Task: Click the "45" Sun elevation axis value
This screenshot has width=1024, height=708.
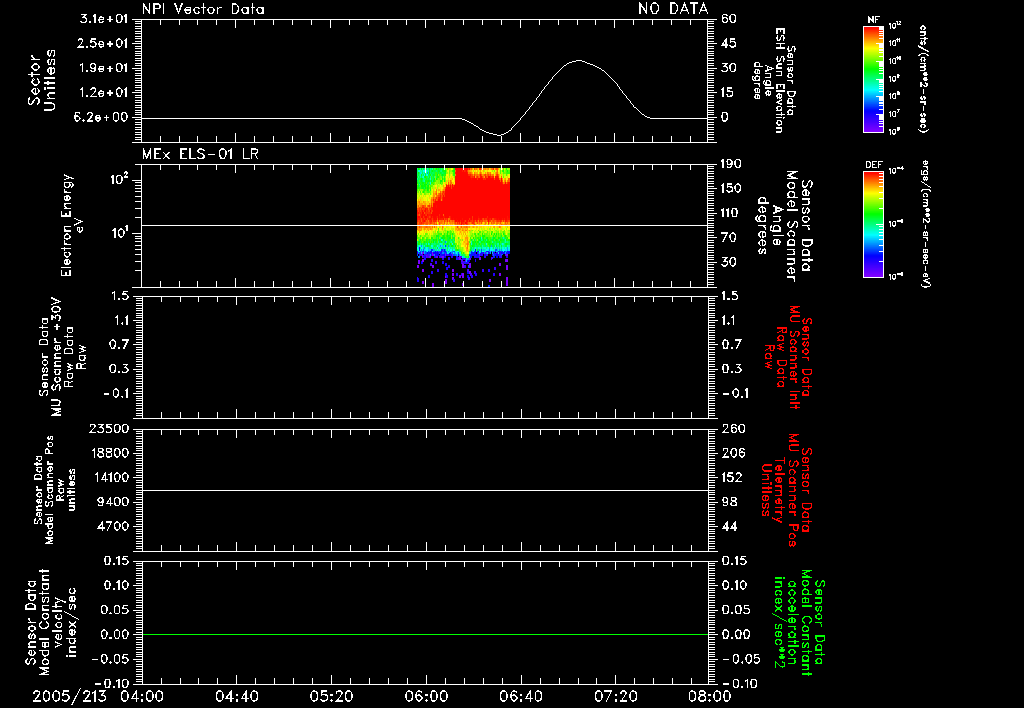Action: pyautogui.click(x=729, y=43)
